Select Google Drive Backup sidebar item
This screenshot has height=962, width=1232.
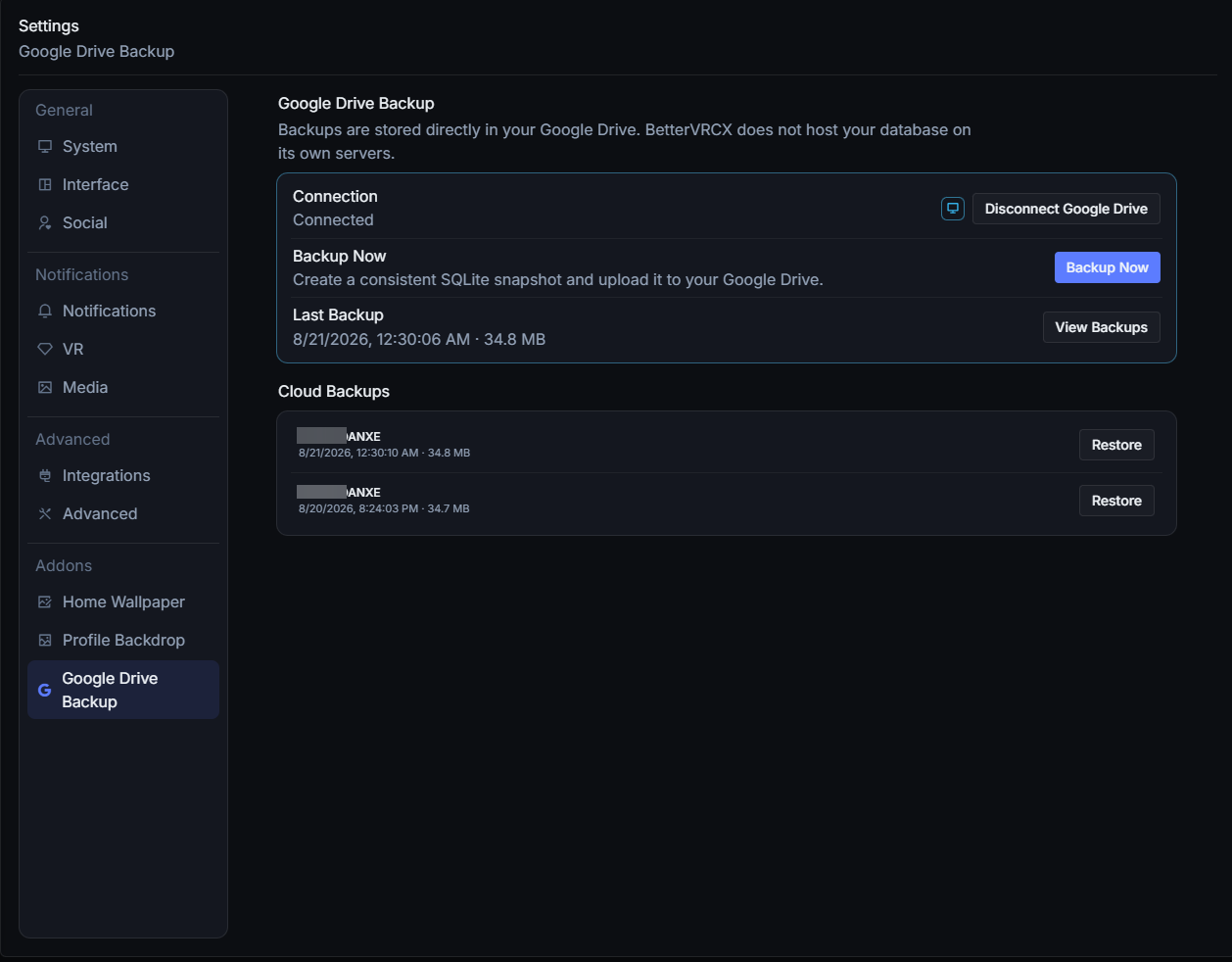[123, 690]
